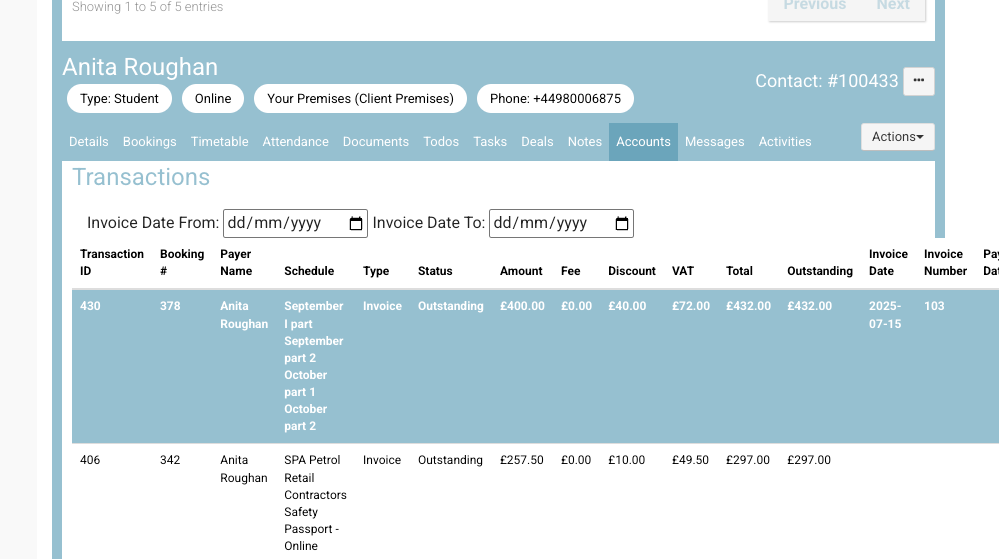
Task: Click the Phone: +44980006875 badge
Action: click(555, 99)
